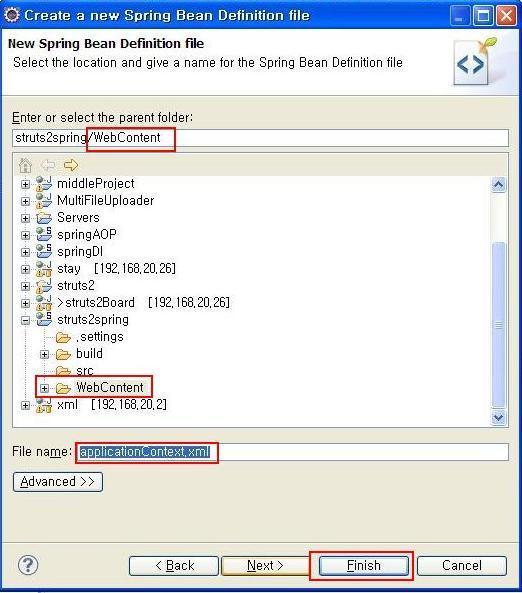Collapse the struts2spring tree node

[25, 320]
